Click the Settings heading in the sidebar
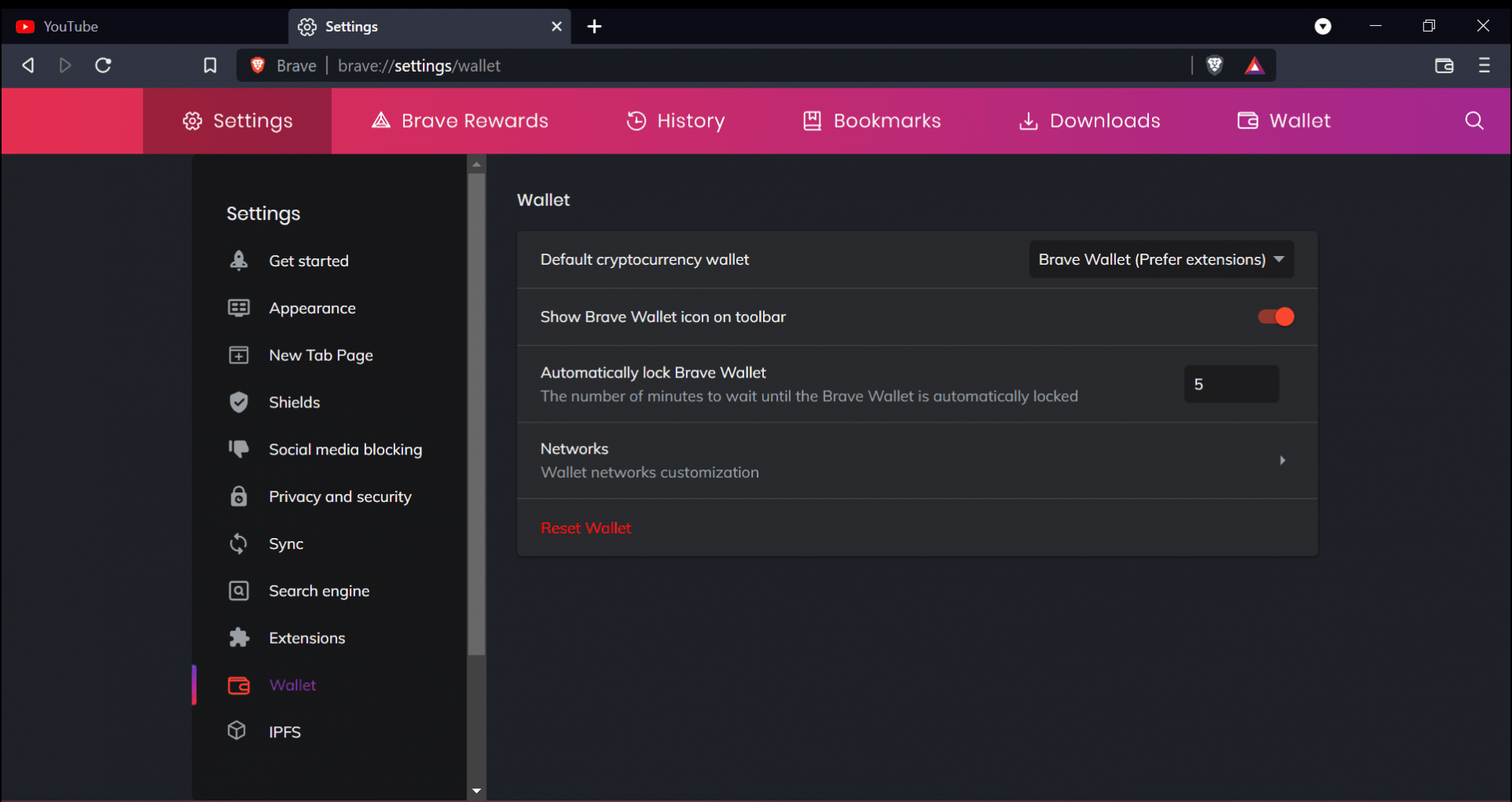This screenshot has height=802, width=1512. 263,214
